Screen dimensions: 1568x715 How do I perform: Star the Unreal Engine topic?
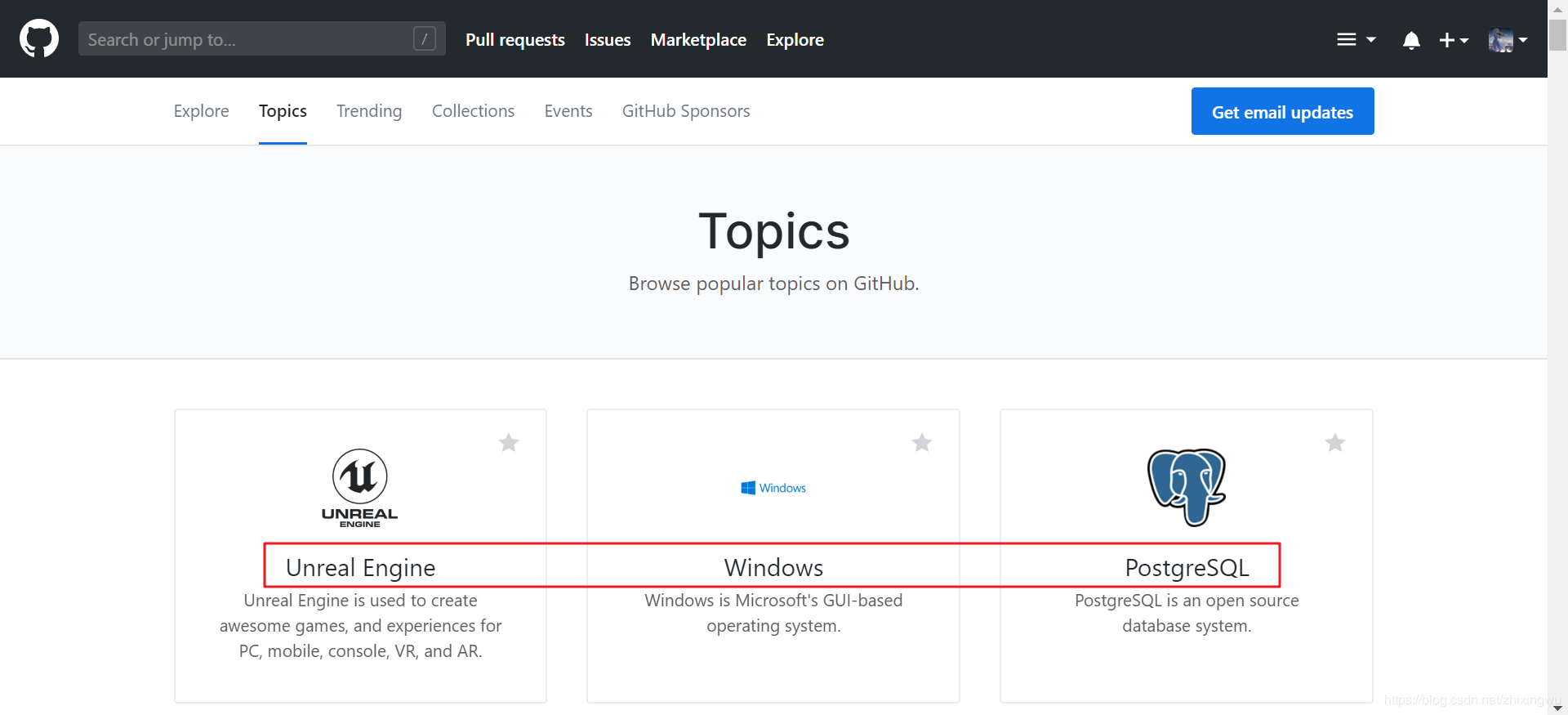[x=509, y=443]
